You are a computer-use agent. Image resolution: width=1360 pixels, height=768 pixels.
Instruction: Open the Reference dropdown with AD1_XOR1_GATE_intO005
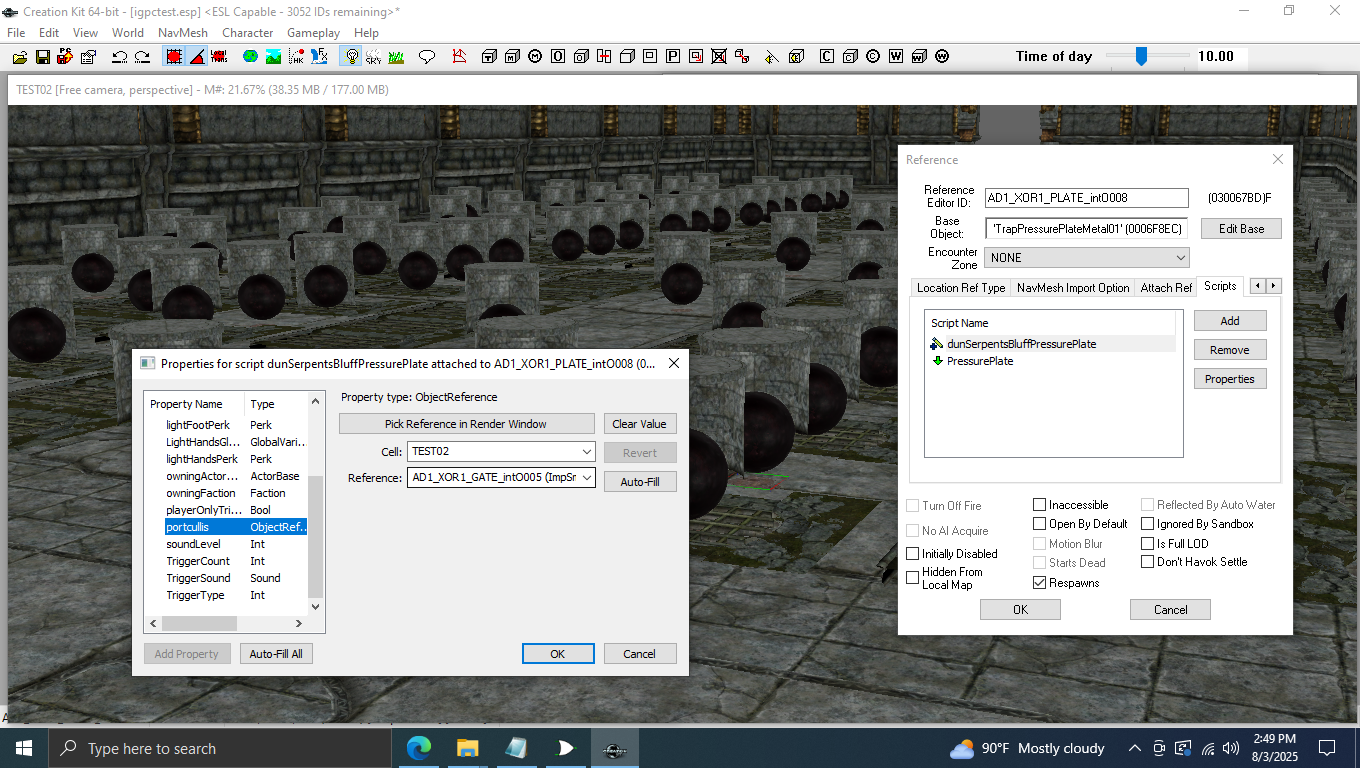(x=501, y=478)
